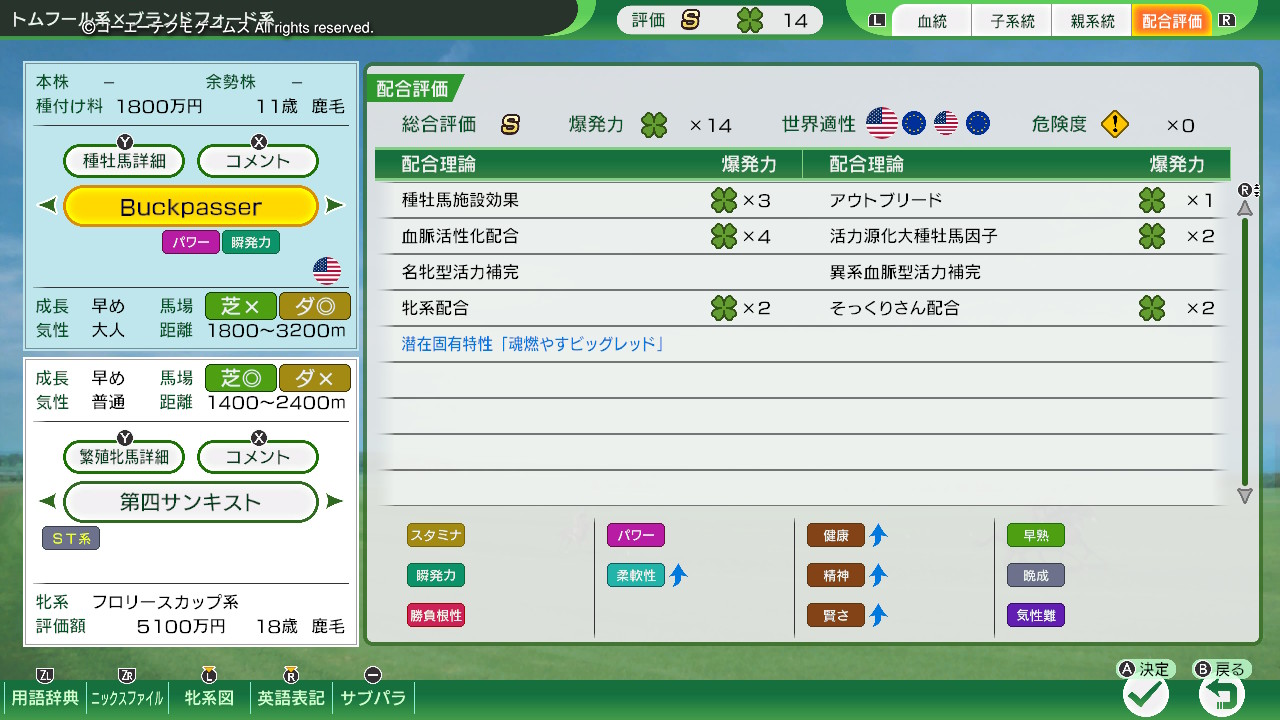Click the blue arrow next to 柔軟性

point(678,575)
